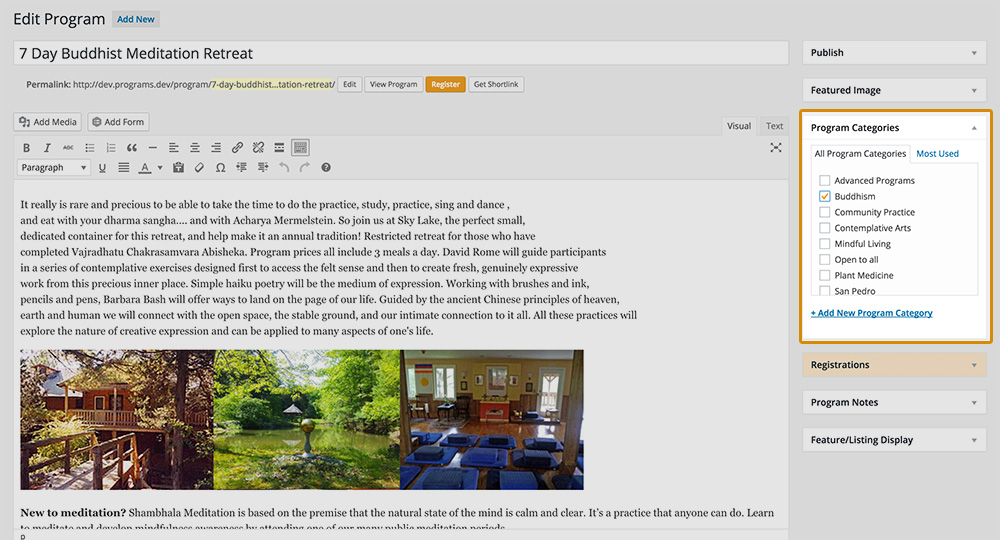Apply blockquote formatting
This screenshot has height=540, width=1000.
pos(131,147)
